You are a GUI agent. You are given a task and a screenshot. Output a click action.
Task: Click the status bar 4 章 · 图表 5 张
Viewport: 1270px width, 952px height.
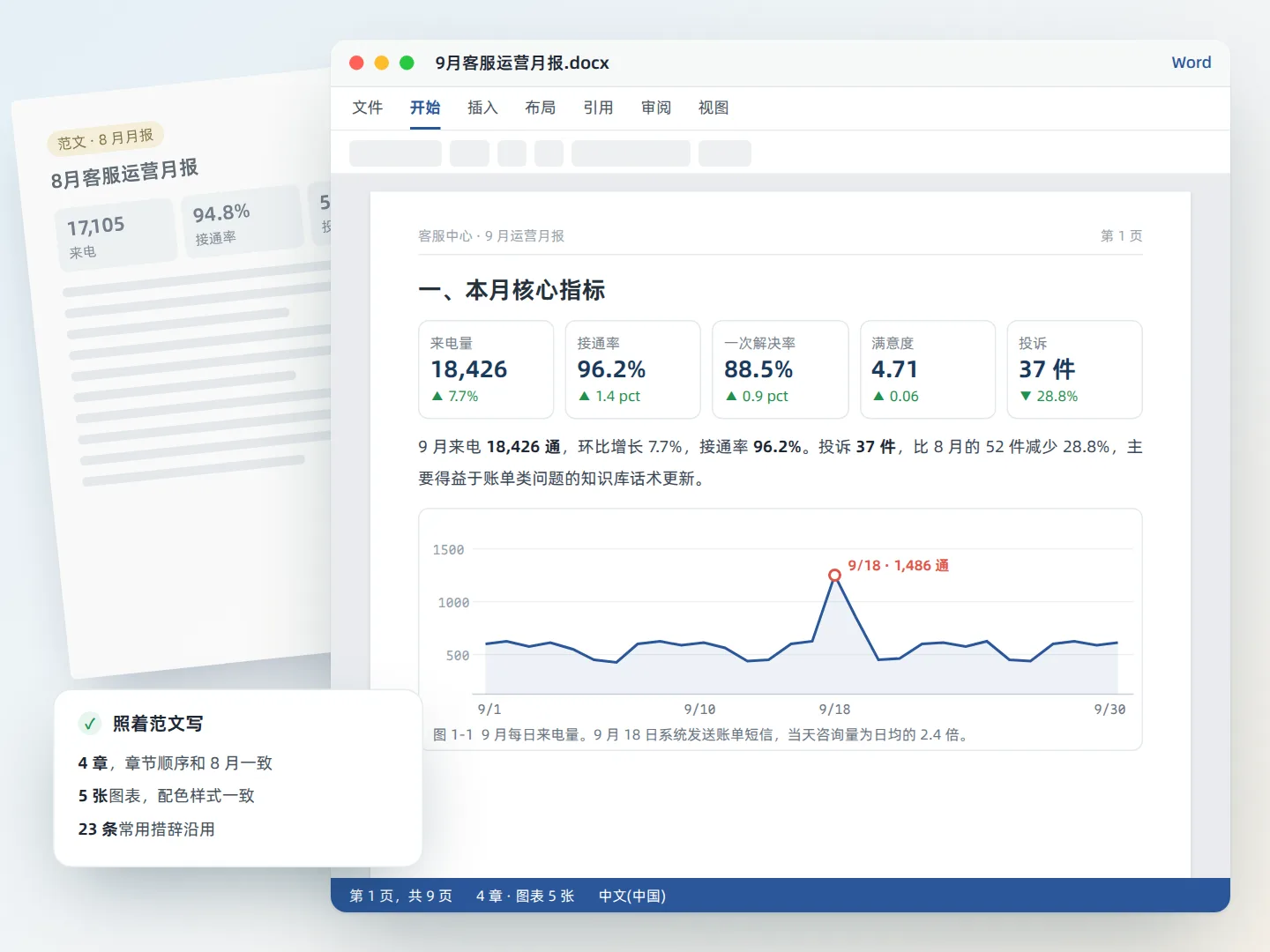(525, 896)
